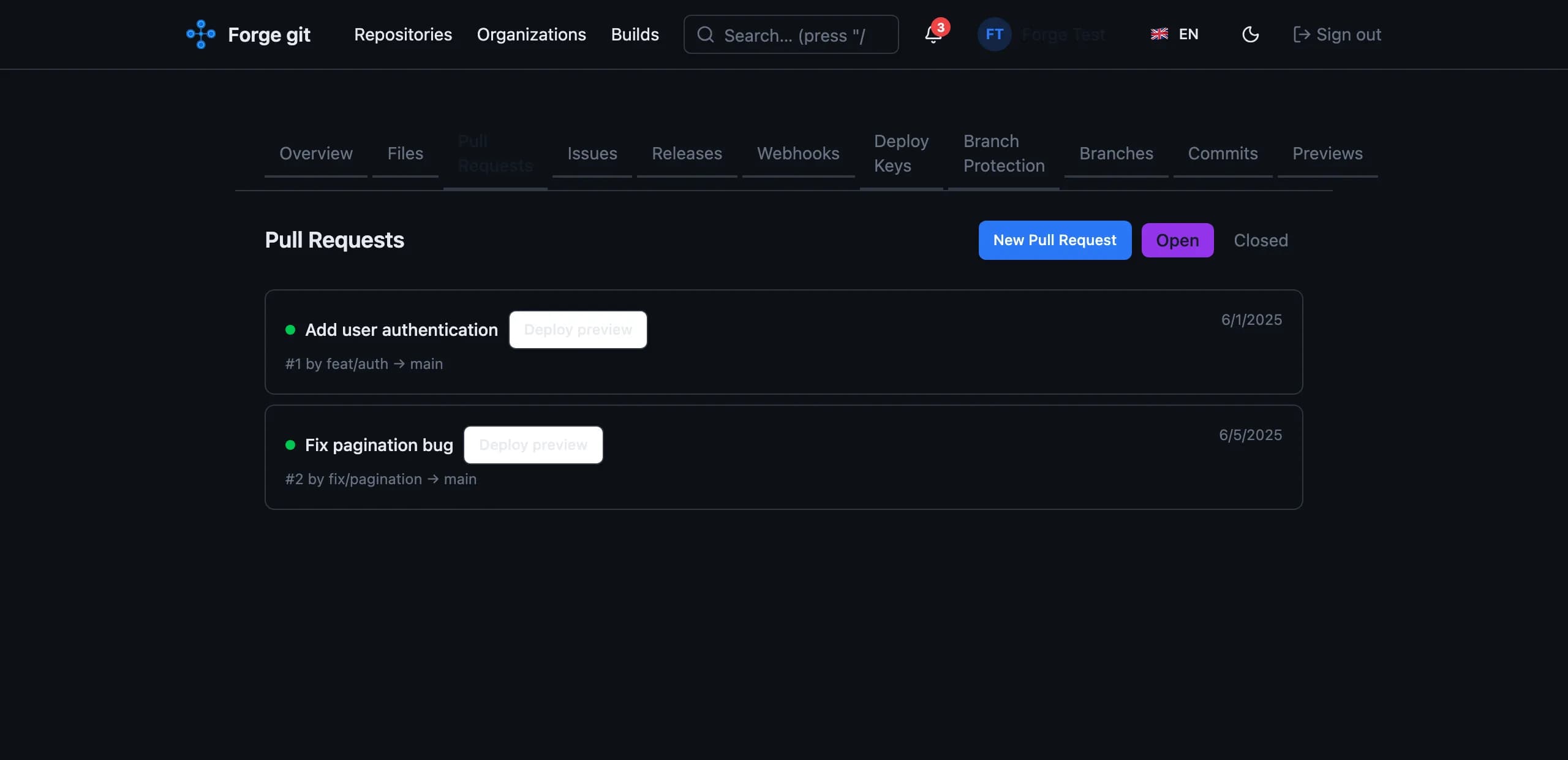
Task: Open the Deploy Keys tab
Action: (x=901, y=153)
